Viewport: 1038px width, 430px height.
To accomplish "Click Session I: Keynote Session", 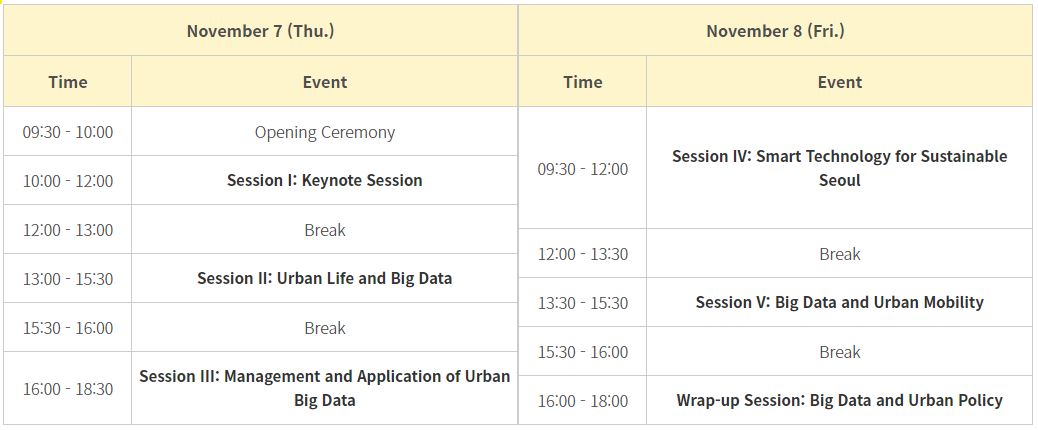I will pos(324,181).
